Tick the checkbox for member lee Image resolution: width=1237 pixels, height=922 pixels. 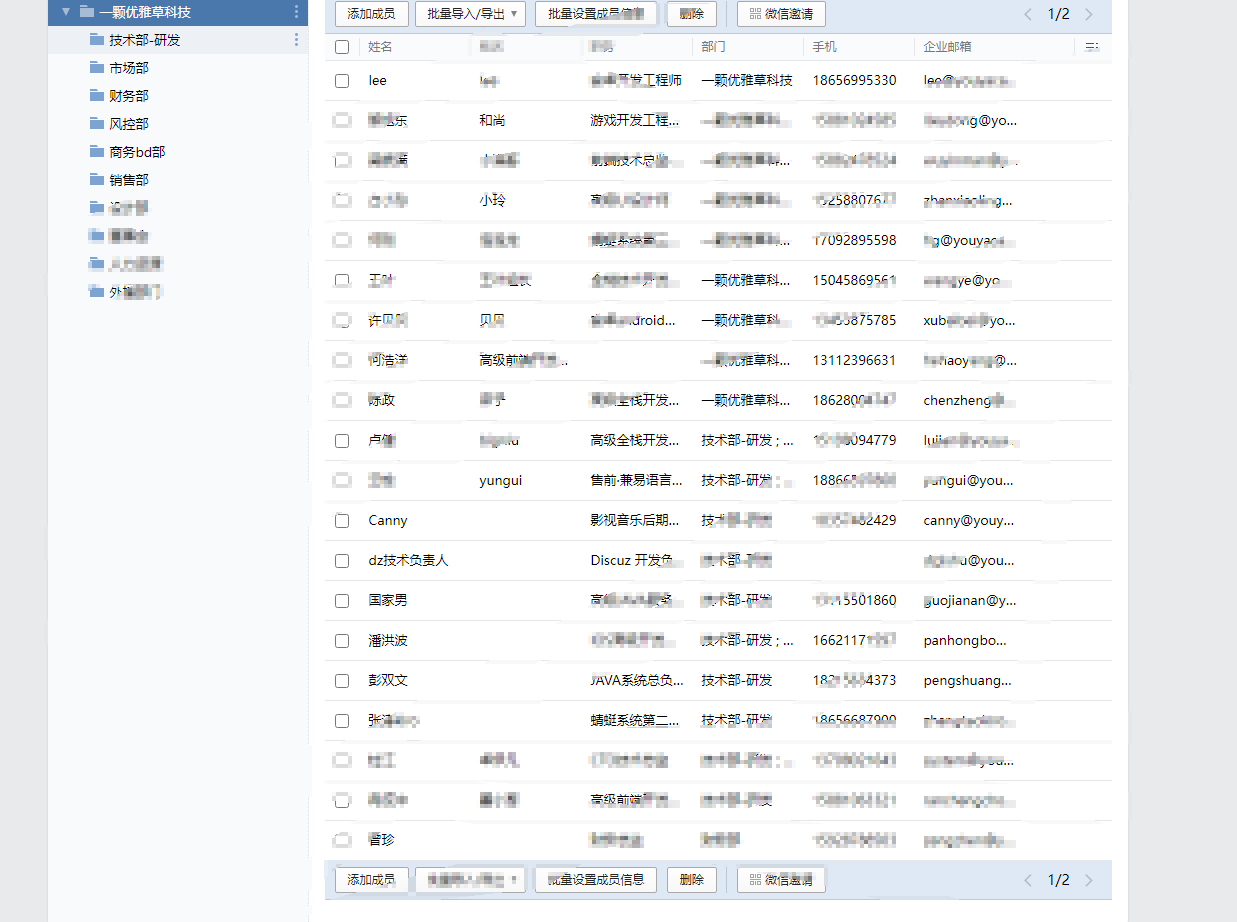click(342, 80)
